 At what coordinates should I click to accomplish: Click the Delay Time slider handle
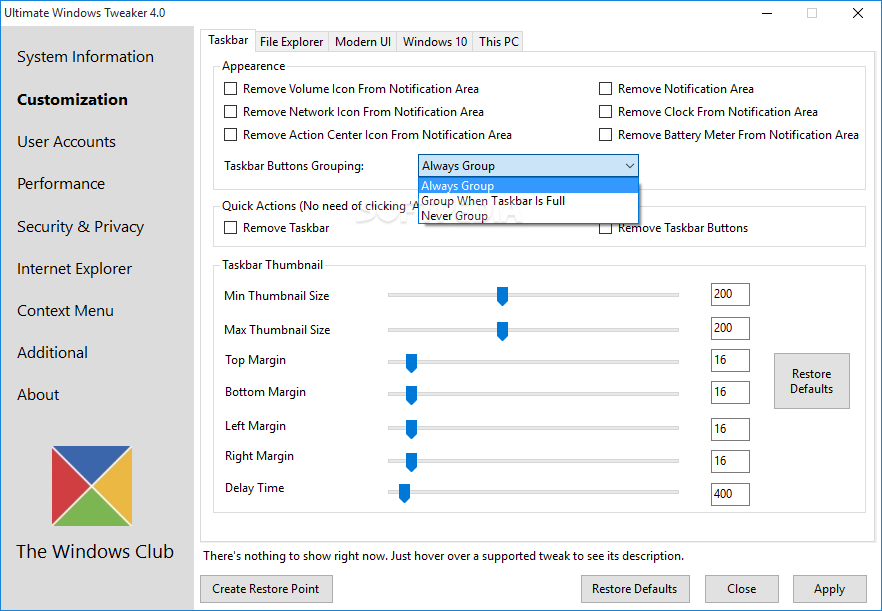404,493
